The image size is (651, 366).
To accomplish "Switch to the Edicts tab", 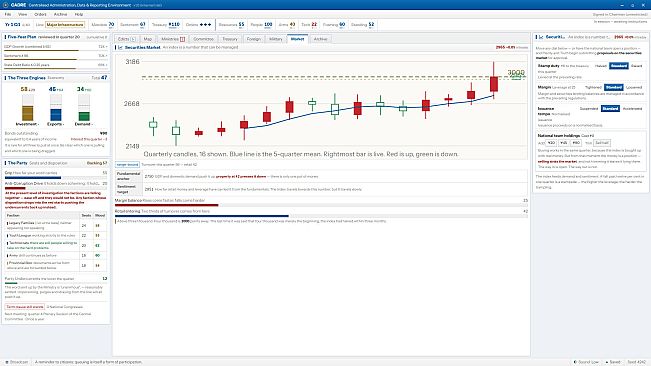I will pyautogui.click(x=127, y=39).
